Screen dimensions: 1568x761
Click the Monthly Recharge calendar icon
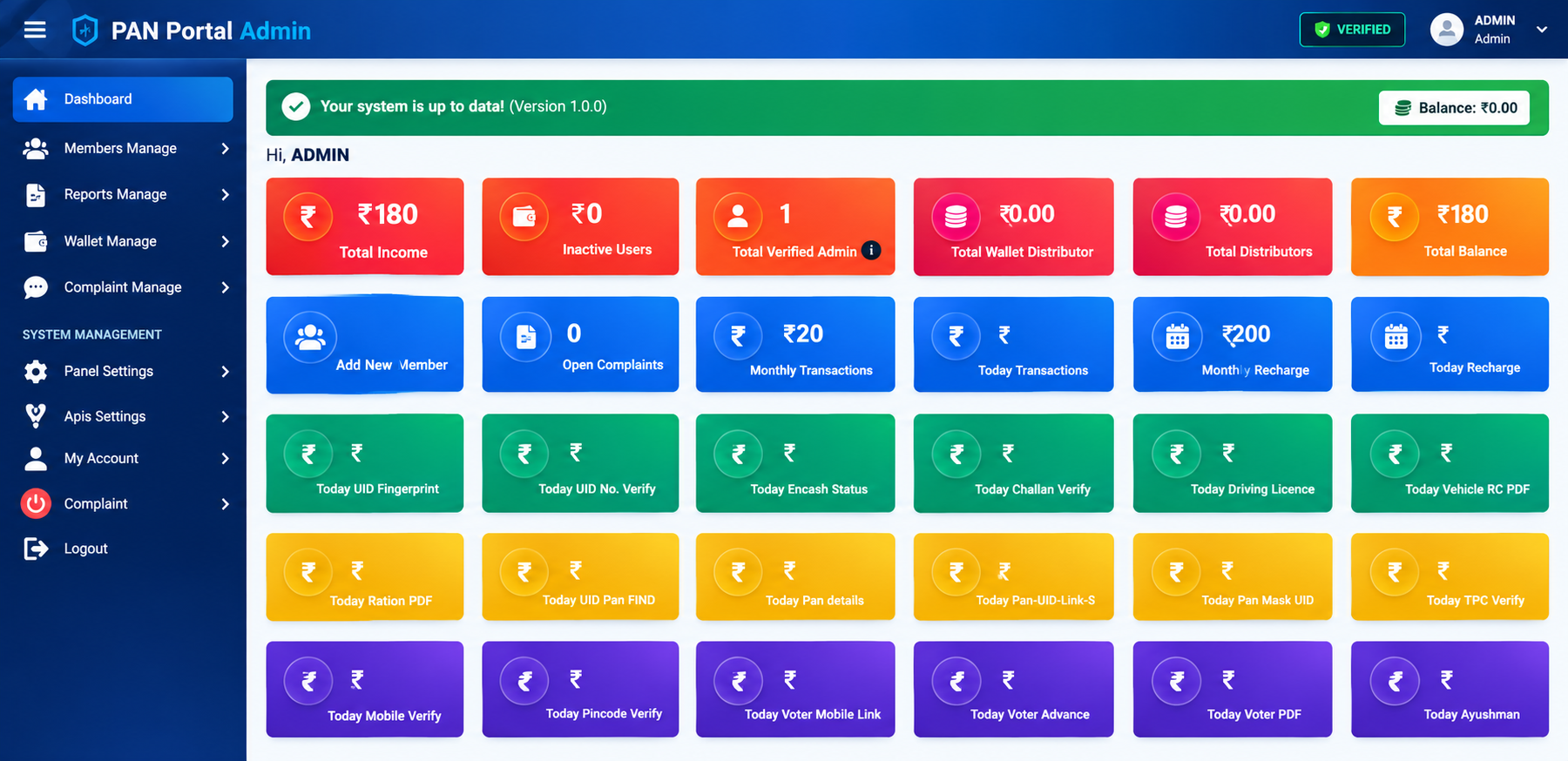[1178, 337]
